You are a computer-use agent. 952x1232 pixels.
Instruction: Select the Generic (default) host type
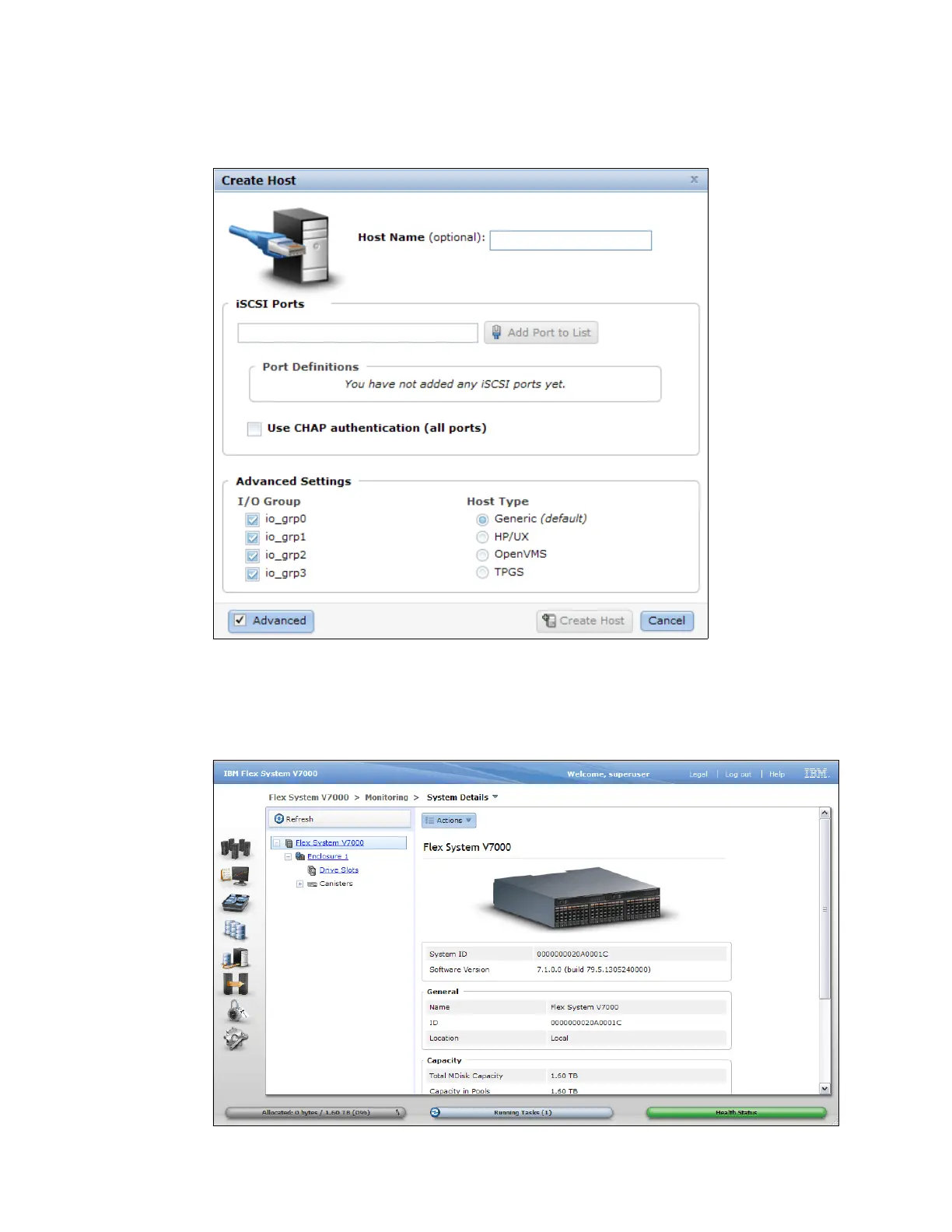tap(482, 520)
